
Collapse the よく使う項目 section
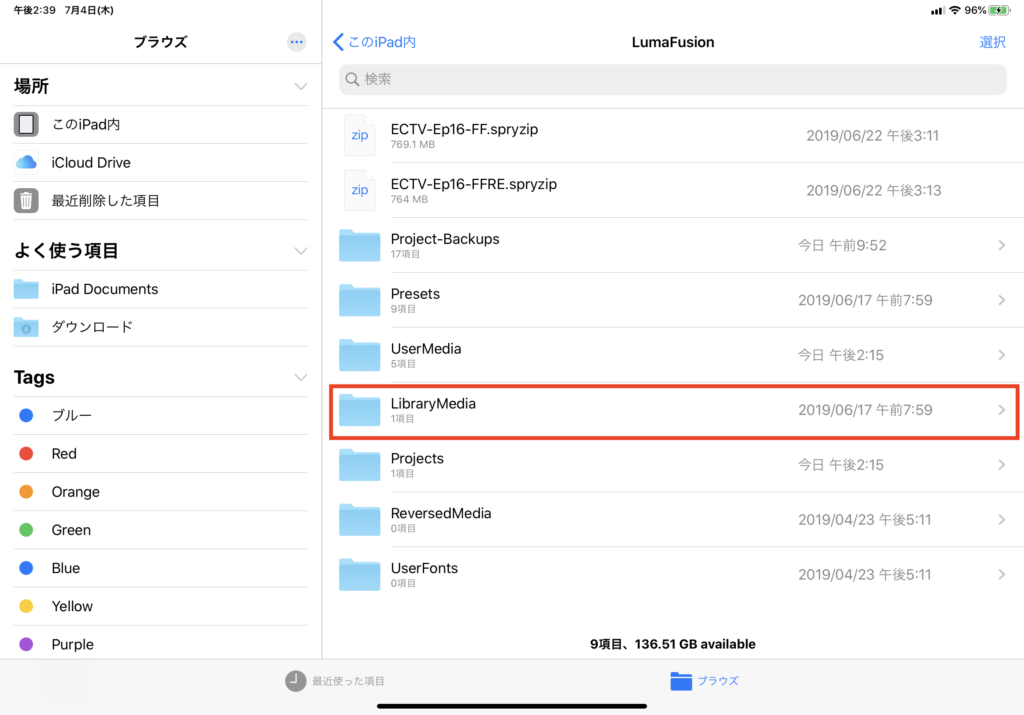coord(300,251)
